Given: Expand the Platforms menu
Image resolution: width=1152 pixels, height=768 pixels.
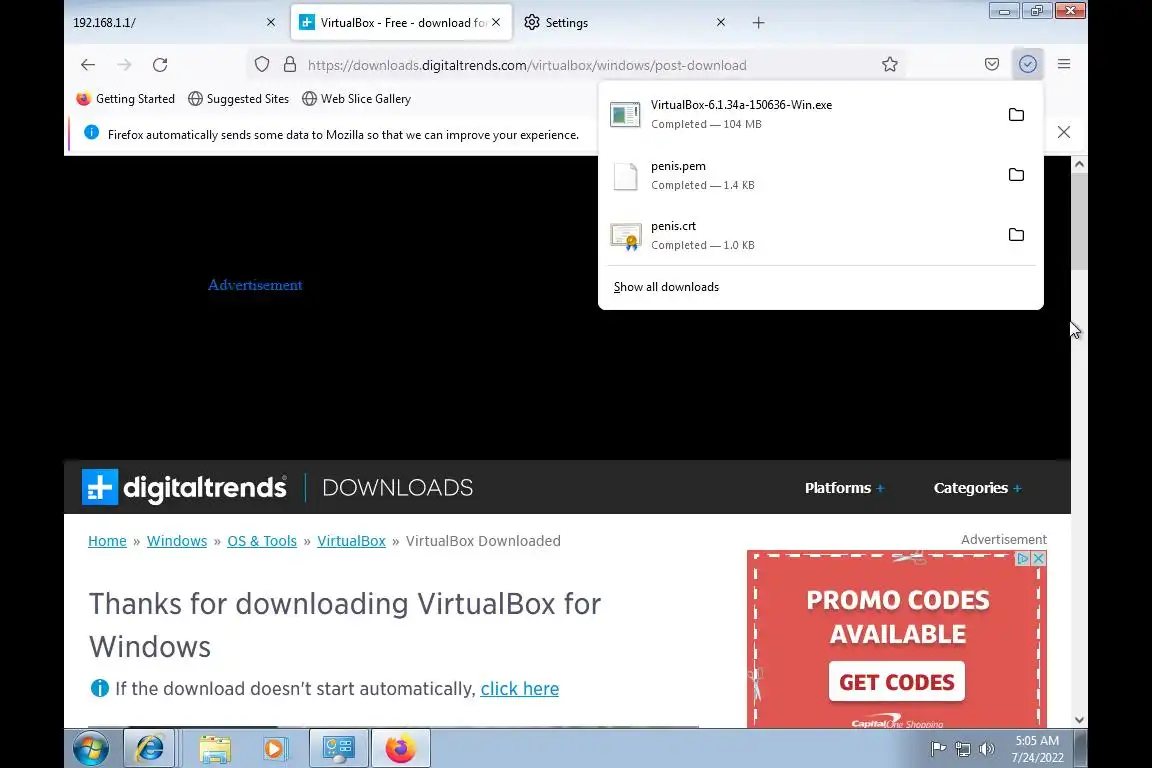Looking at the screenshot, I should [845, 488].
